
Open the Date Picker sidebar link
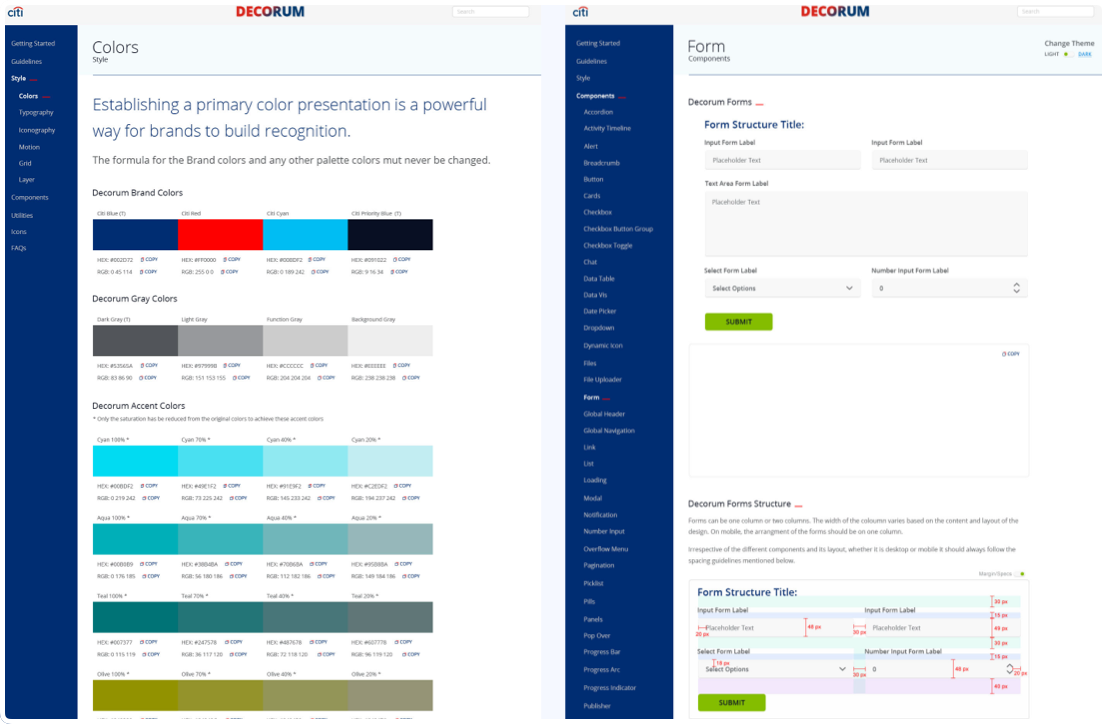[x=599, y=311]
